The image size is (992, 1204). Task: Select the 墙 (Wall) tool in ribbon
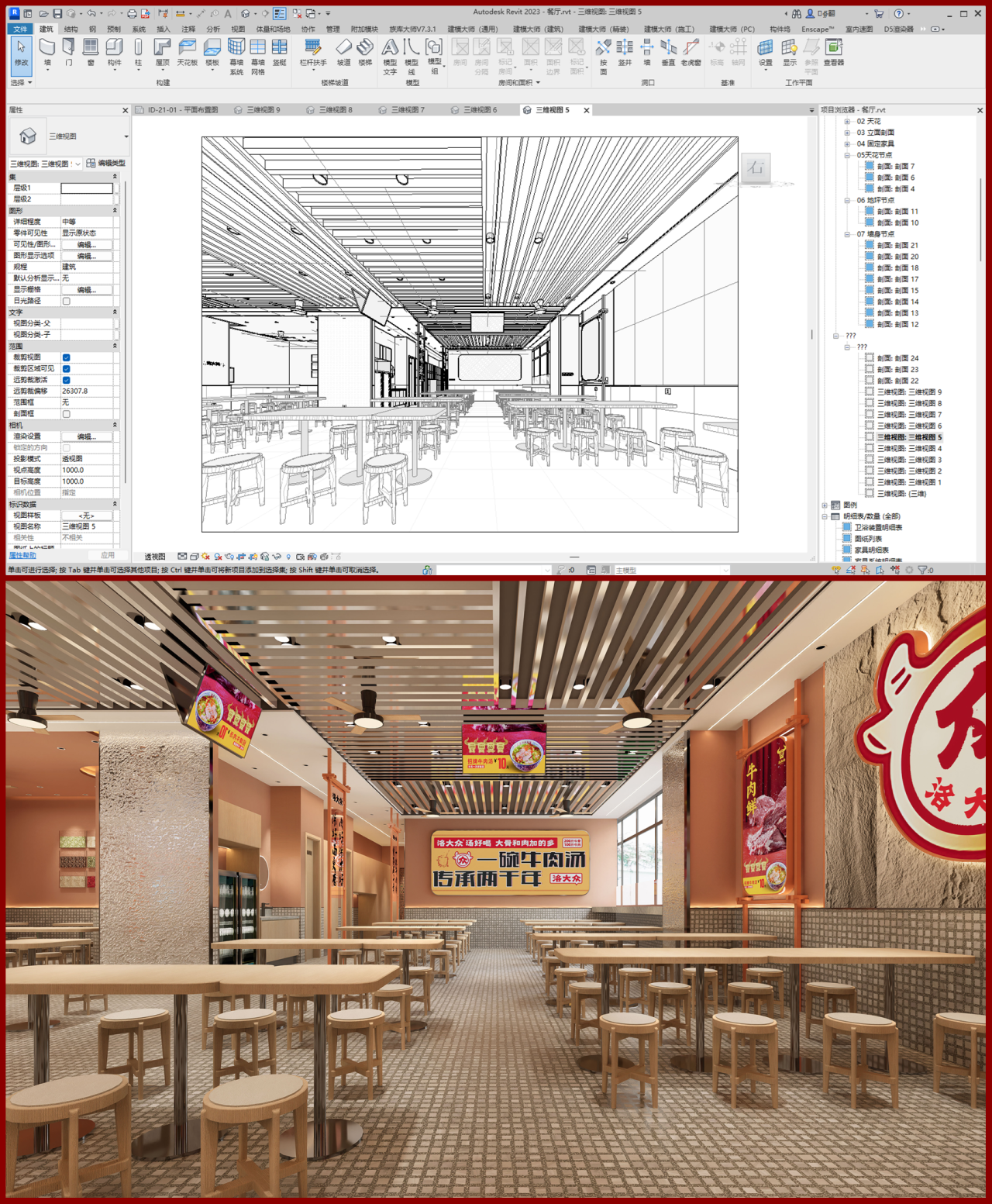click(46, 51)
